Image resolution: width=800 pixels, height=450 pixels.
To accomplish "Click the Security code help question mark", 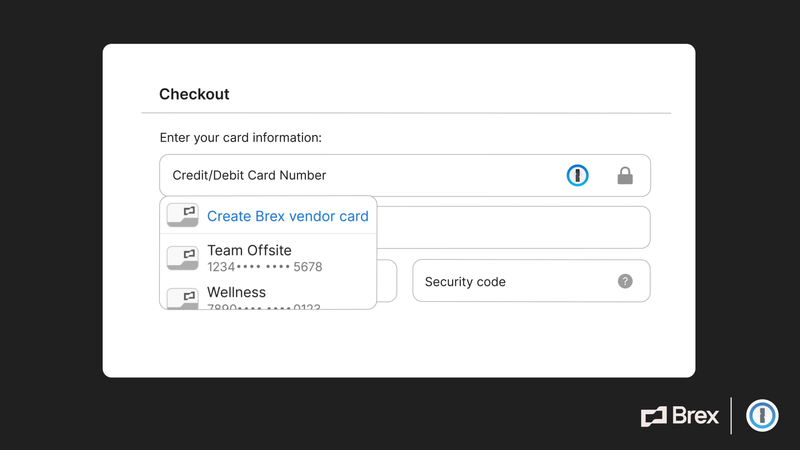I will coord(625,281).
